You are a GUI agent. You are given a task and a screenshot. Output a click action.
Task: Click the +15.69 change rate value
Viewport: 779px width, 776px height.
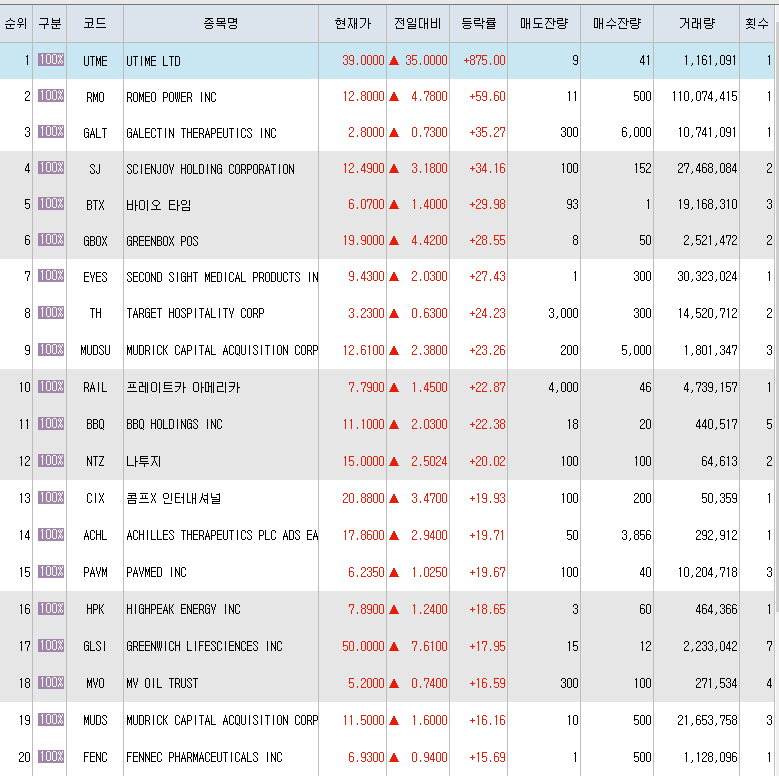click(487, 758)
